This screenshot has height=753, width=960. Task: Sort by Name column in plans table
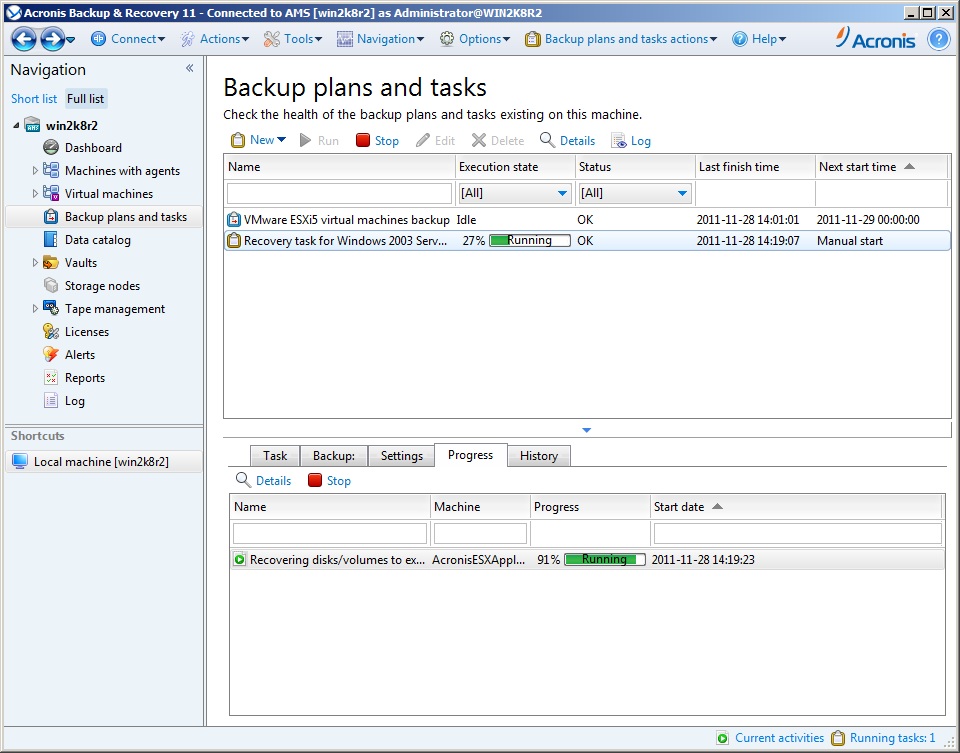tap(340, 167)
